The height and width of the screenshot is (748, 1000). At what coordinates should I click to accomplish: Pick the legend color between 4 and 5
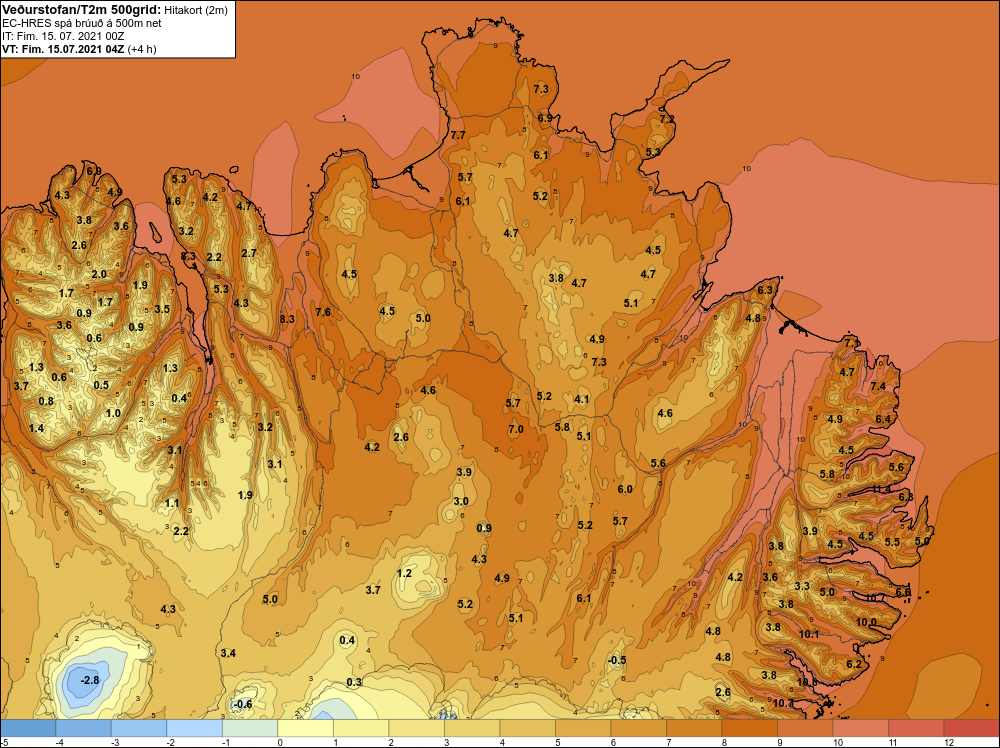click(527, 728)
